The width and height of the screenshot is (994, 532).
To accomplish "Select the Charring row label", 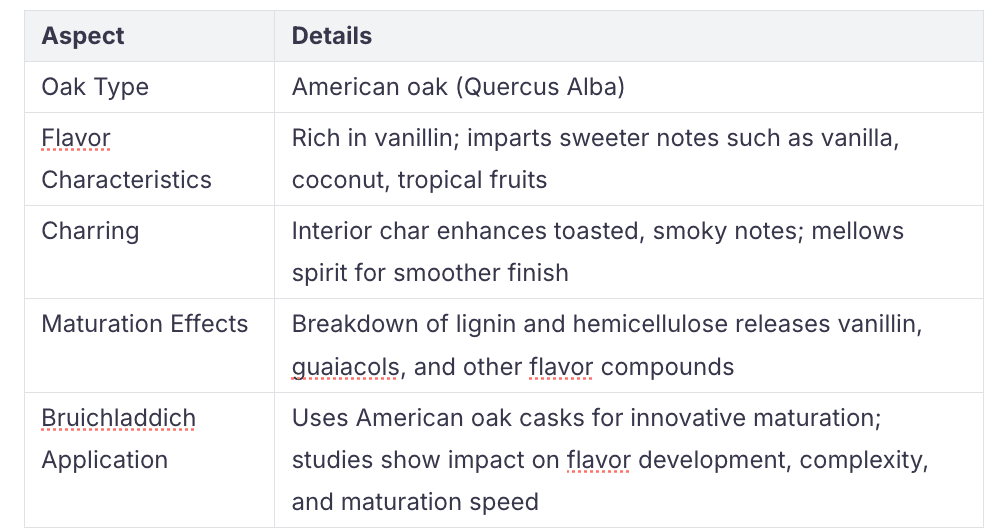I will [x=90, y=231].
